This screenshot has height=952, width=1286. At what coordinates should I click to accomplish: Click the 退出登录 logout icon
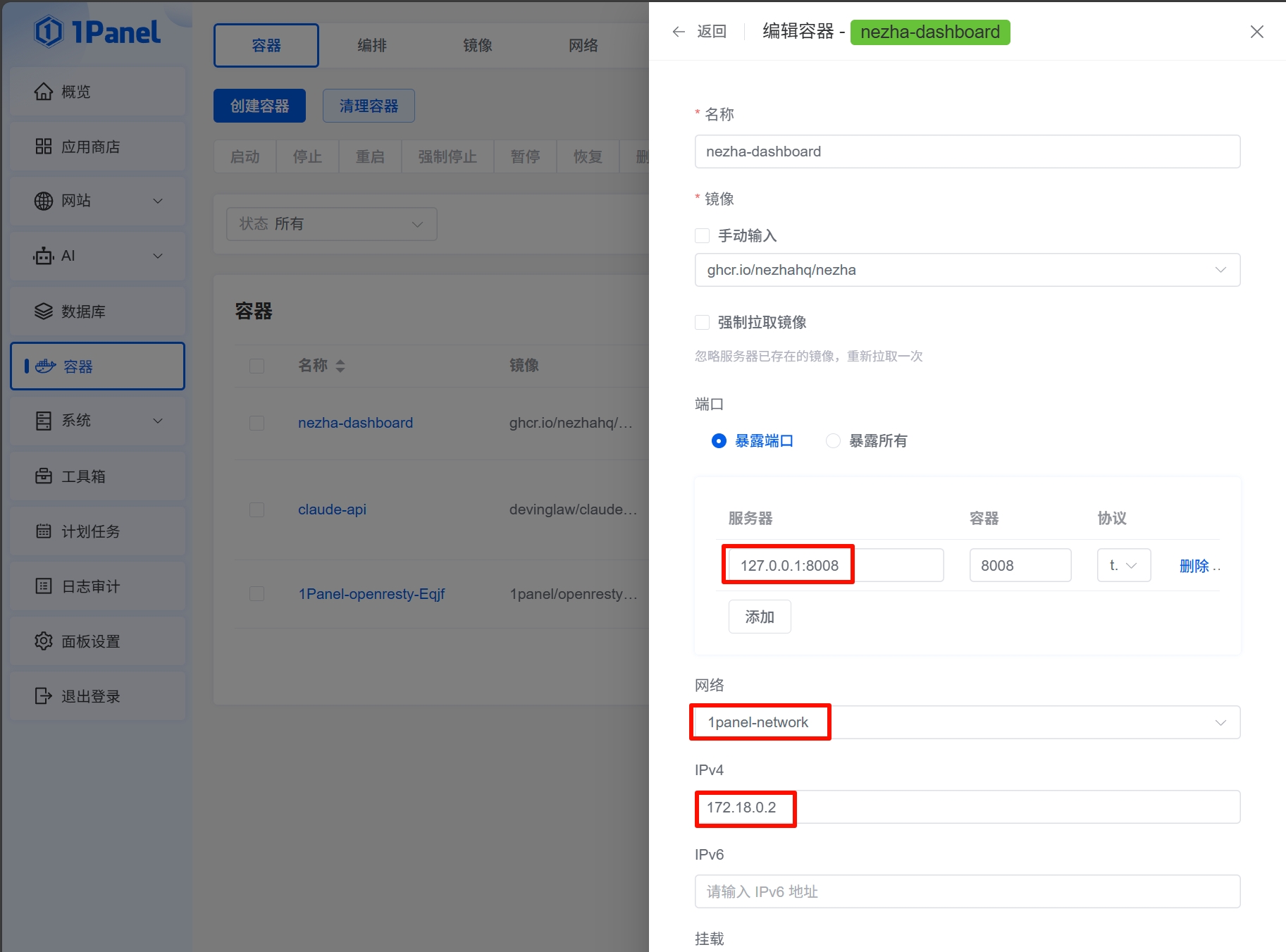tap(44, 696)
